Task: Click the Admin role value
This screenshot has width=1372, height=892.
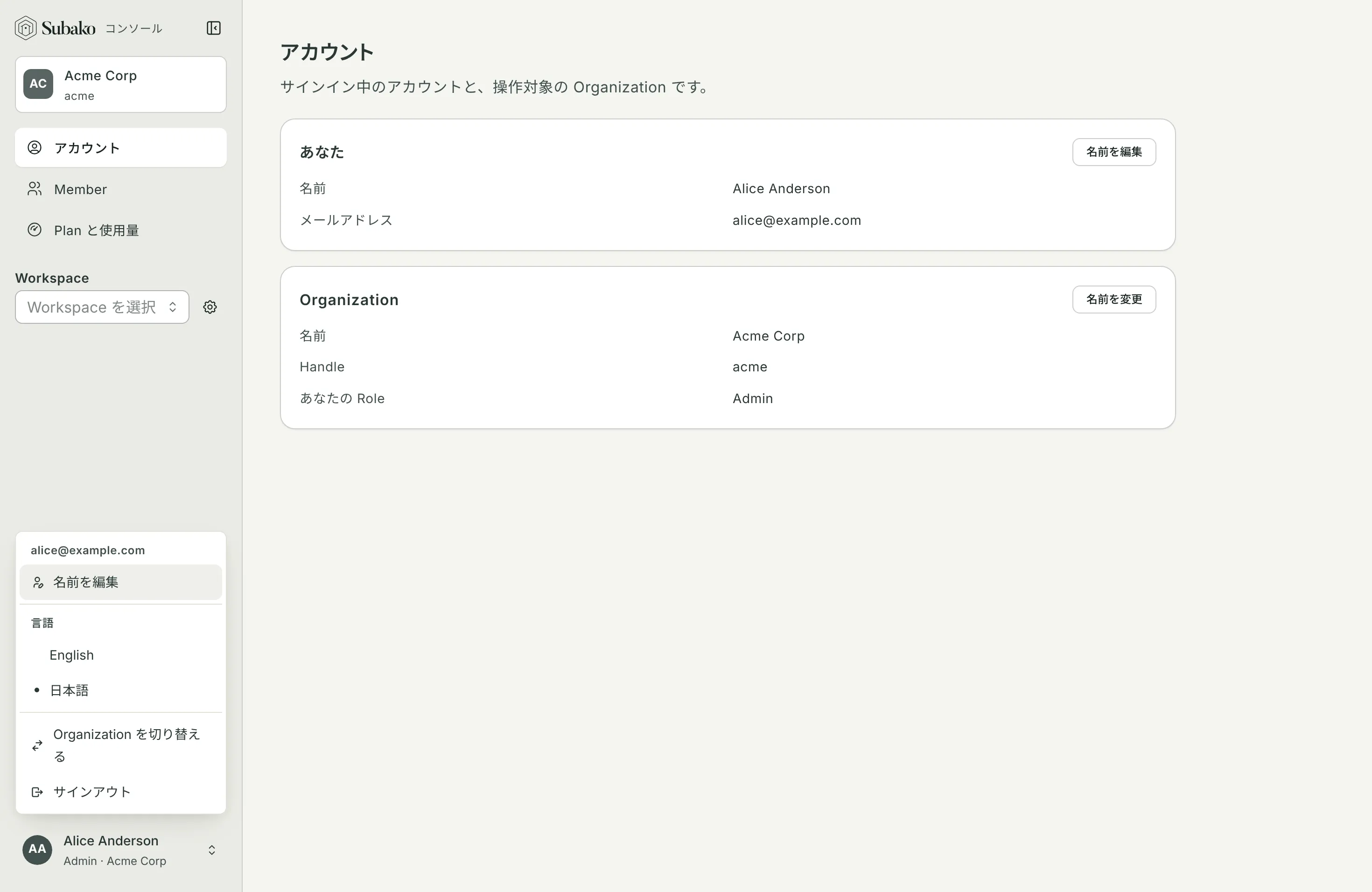Action: 752,398
